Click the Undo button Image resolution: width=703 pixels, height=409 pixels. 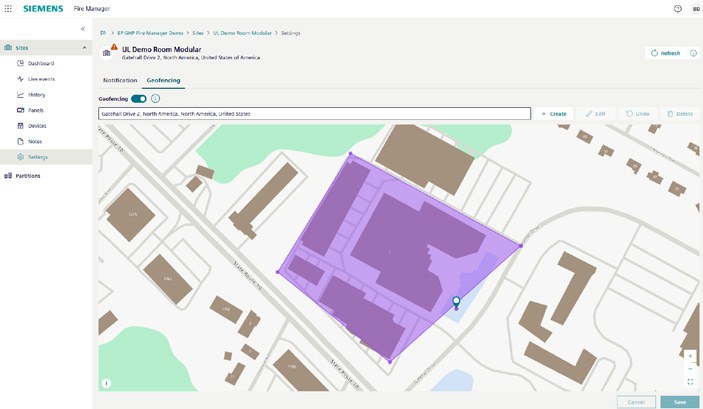point(637,114)
